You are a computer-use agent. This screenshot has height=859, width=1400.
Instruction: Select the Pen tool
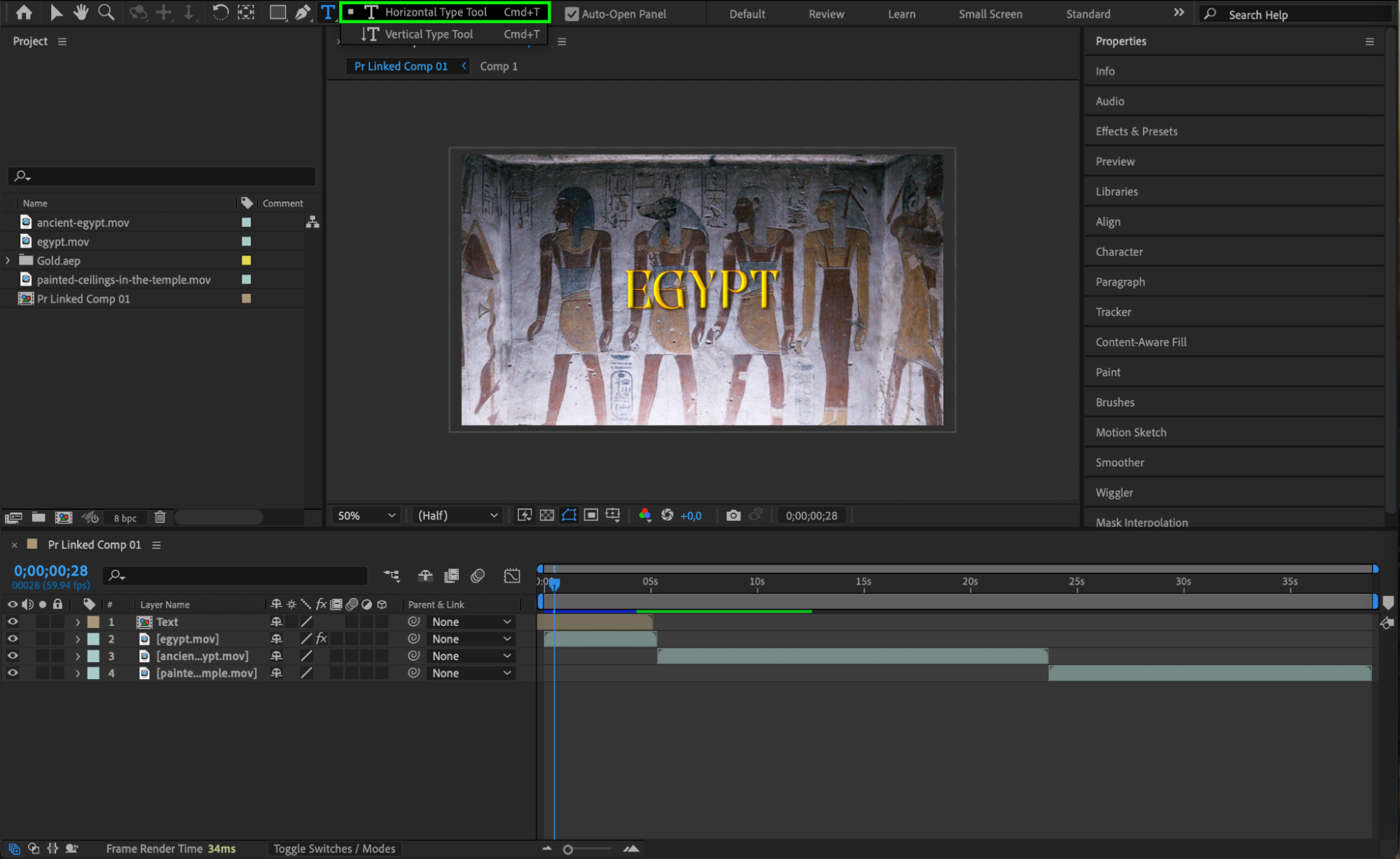pos(303,12)
